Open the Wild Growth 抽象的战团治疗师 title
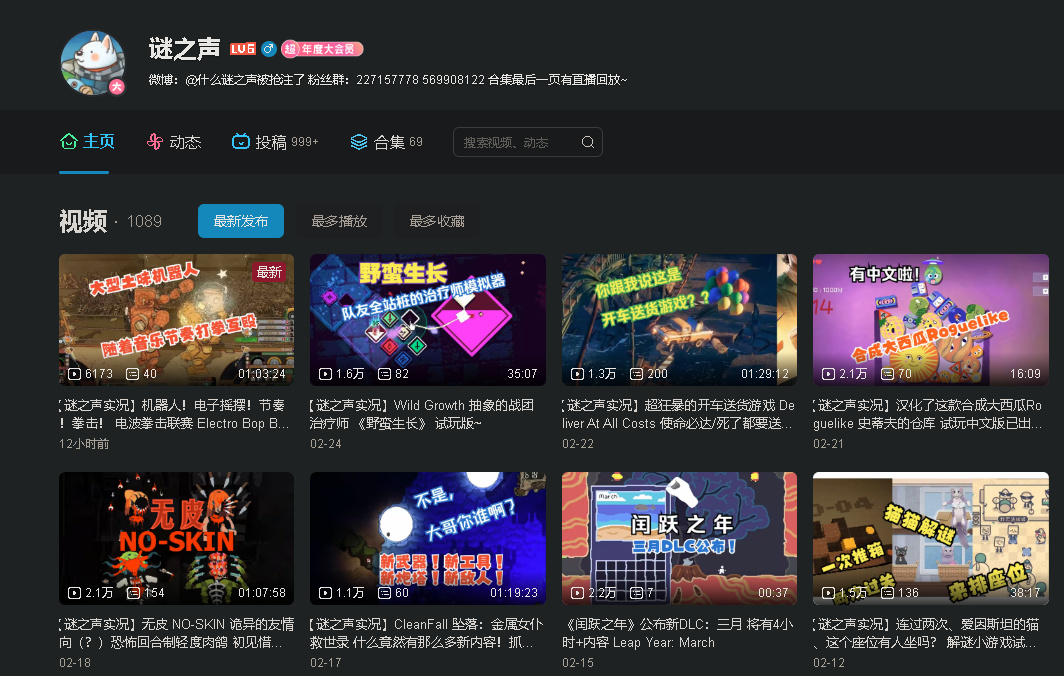Screen dimensions: 1064x676 422,414
